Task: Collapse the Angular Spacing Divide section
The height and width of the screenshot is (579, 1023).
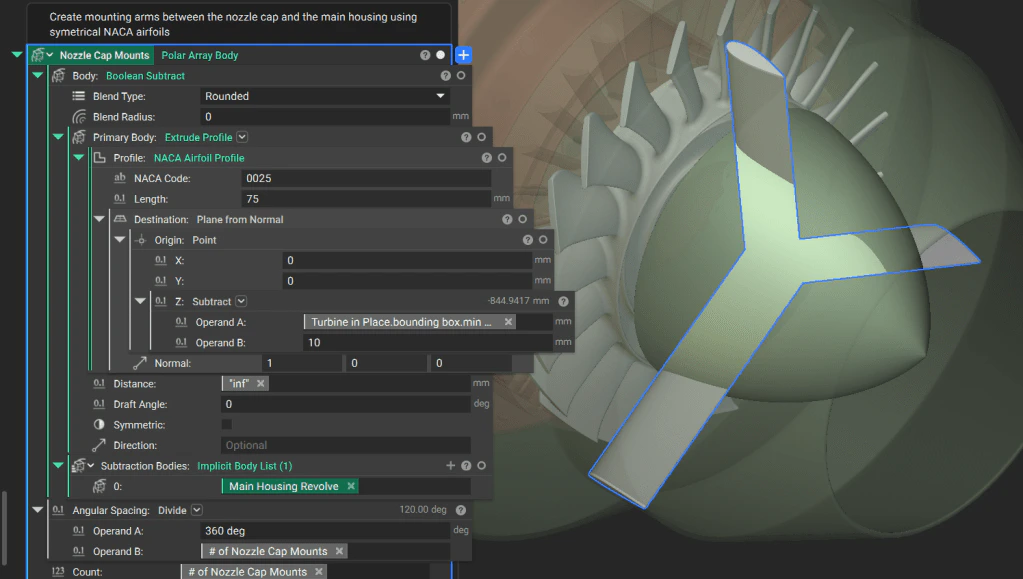Action: click(38, 510)
